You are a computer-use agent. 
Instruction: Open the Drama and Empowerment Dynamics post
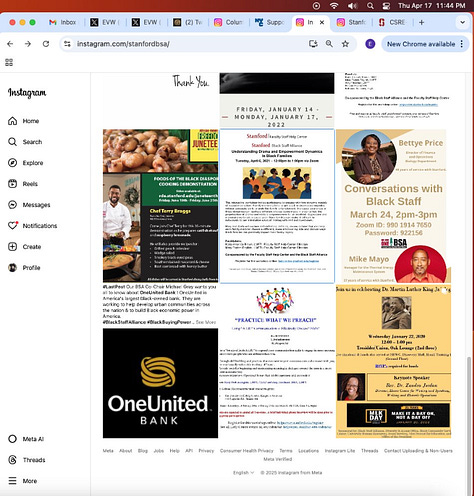[x=277, y=206]
